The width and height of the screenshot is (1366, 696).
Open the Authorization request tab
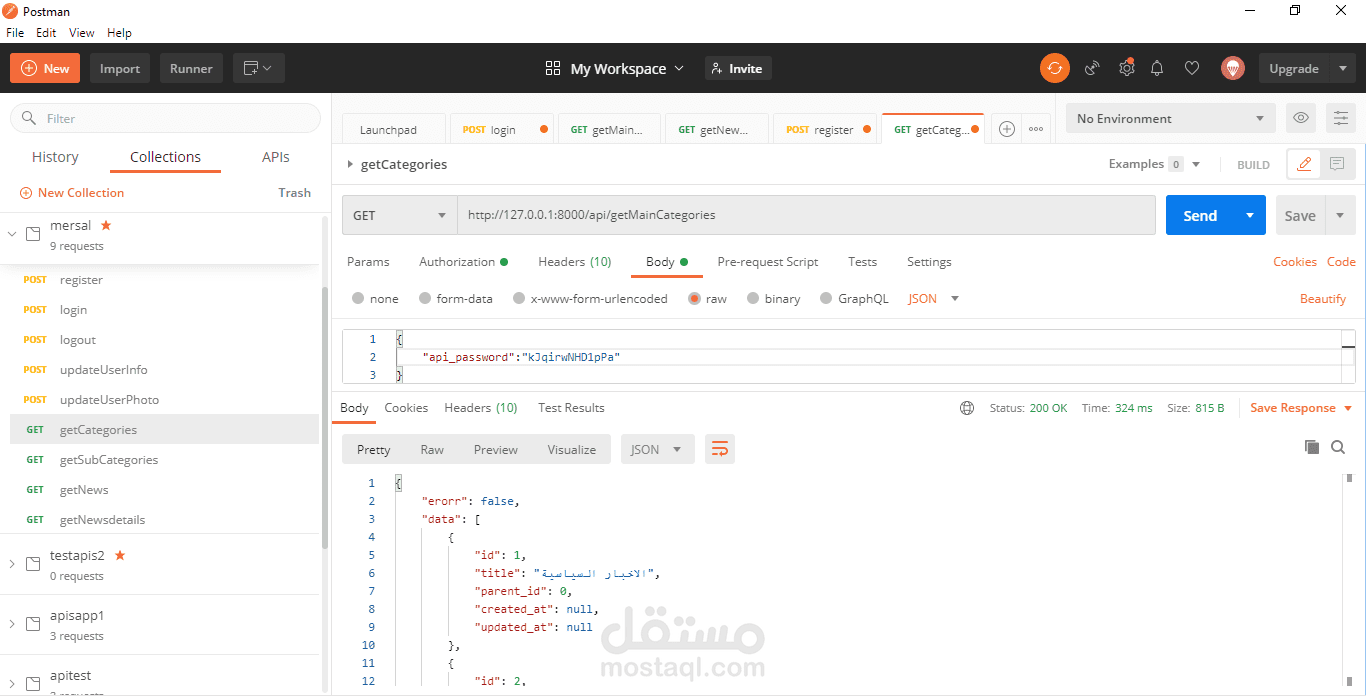click(x=463, y=262)
